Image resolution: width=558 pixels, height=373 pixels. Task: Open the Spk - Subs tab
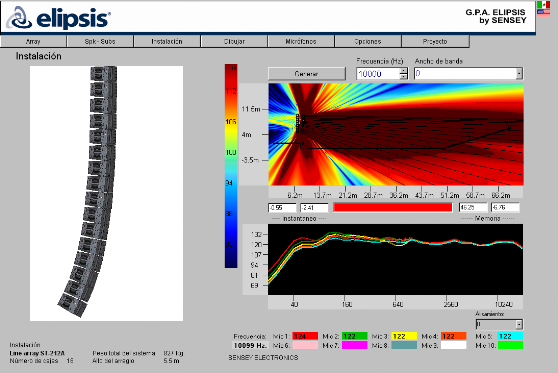100,41
